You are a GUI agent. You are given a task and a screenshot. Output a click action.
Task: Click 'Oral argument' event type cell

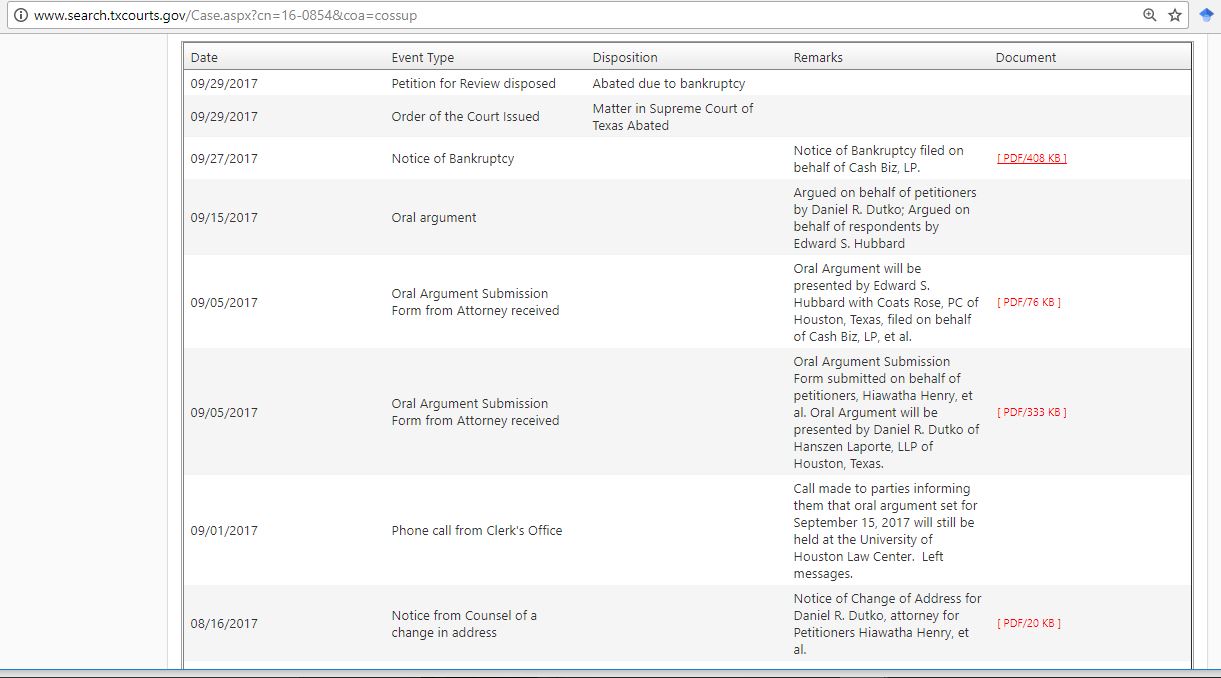tap(434, 217)
